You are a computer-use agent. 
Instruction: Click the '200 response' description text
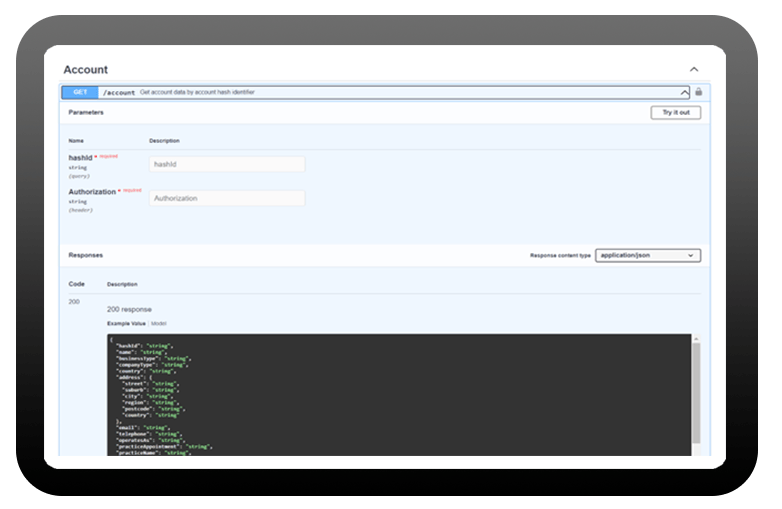point(128,309)
